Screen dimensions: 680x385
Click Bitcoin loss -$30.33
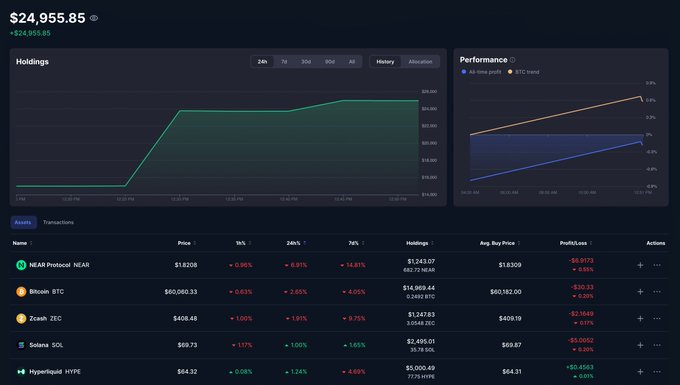pyautogui.click(x=582, y=287)
